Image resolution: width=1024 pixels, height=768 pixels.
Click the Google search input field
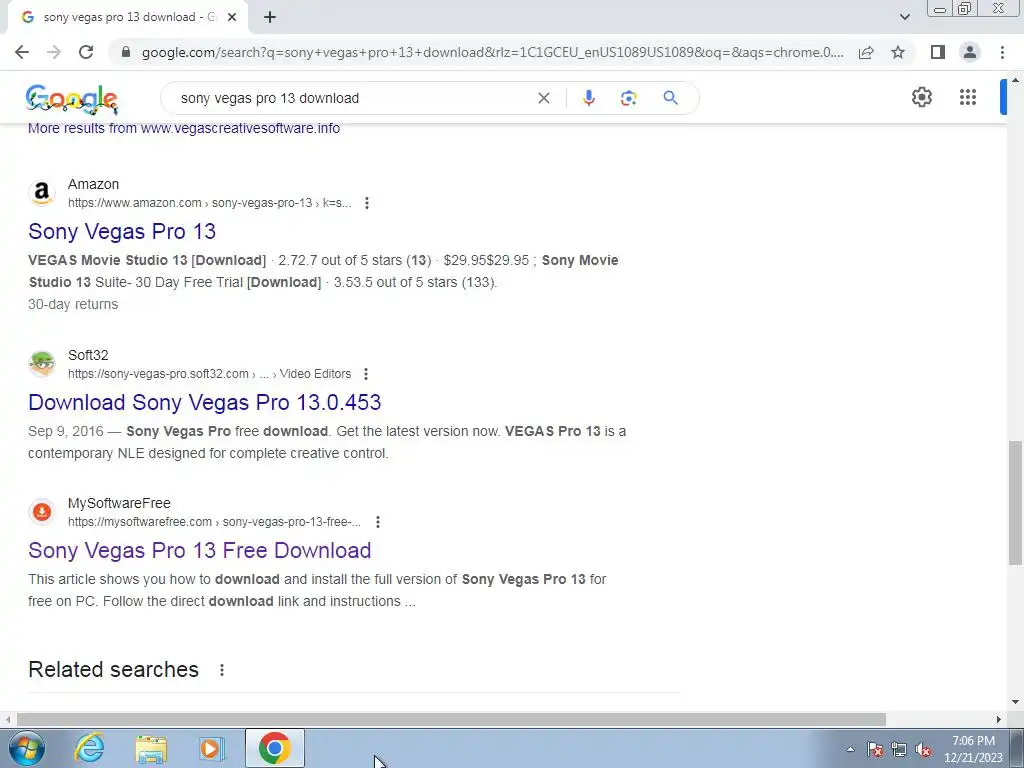353,98
